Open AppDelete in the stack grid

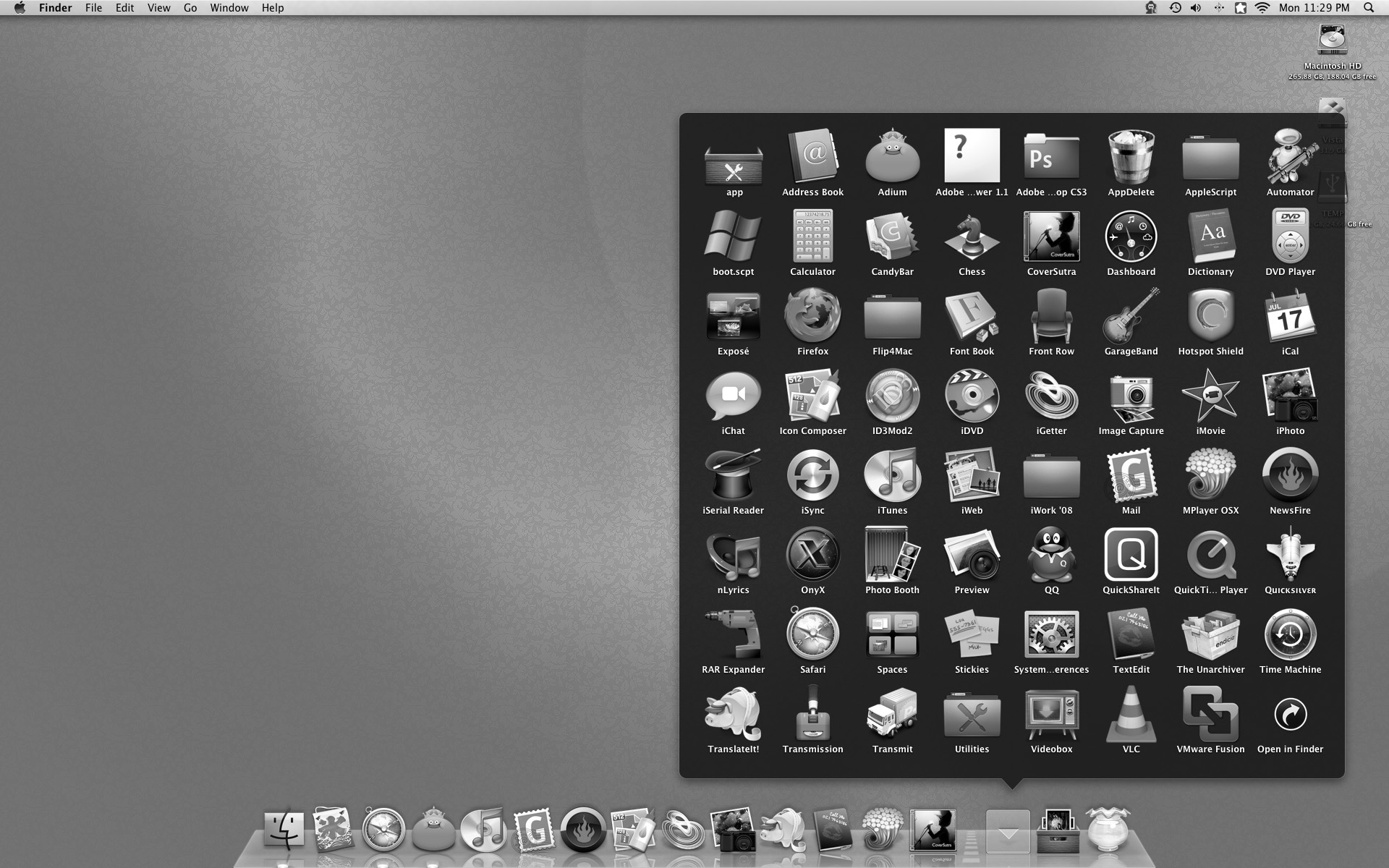coord(1131,156)
